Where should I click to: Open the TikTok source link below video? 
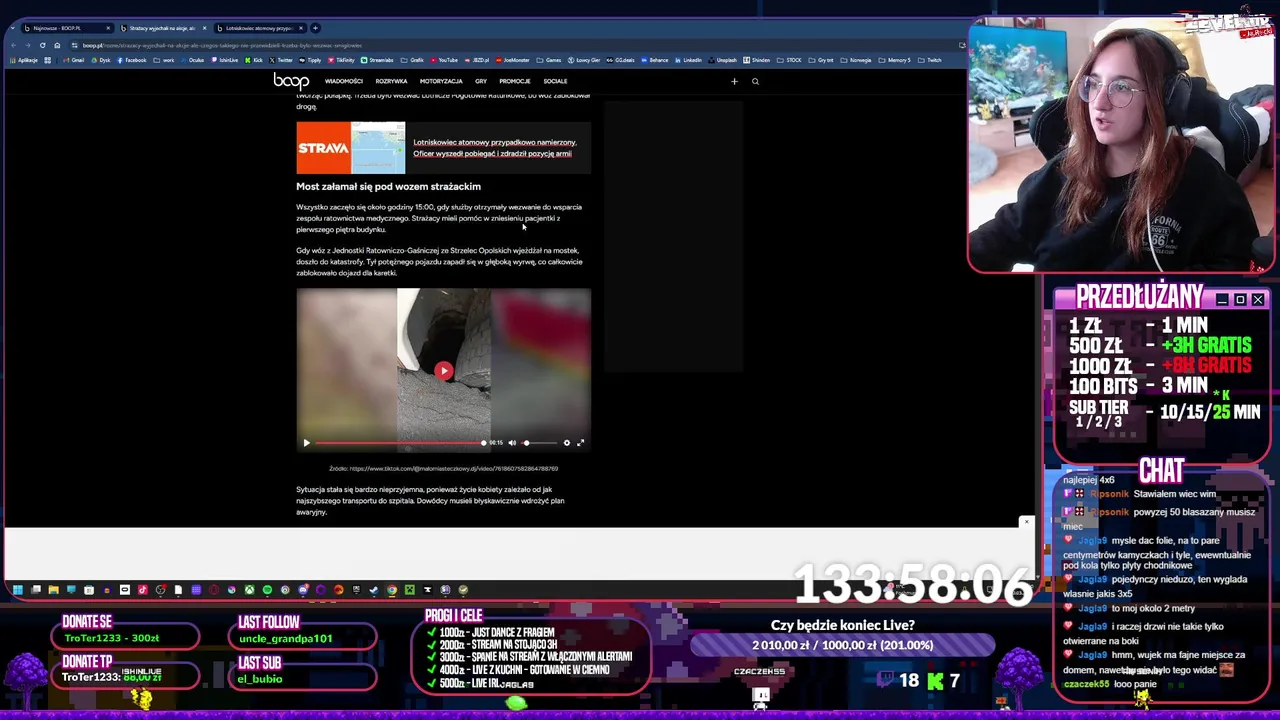443,468
